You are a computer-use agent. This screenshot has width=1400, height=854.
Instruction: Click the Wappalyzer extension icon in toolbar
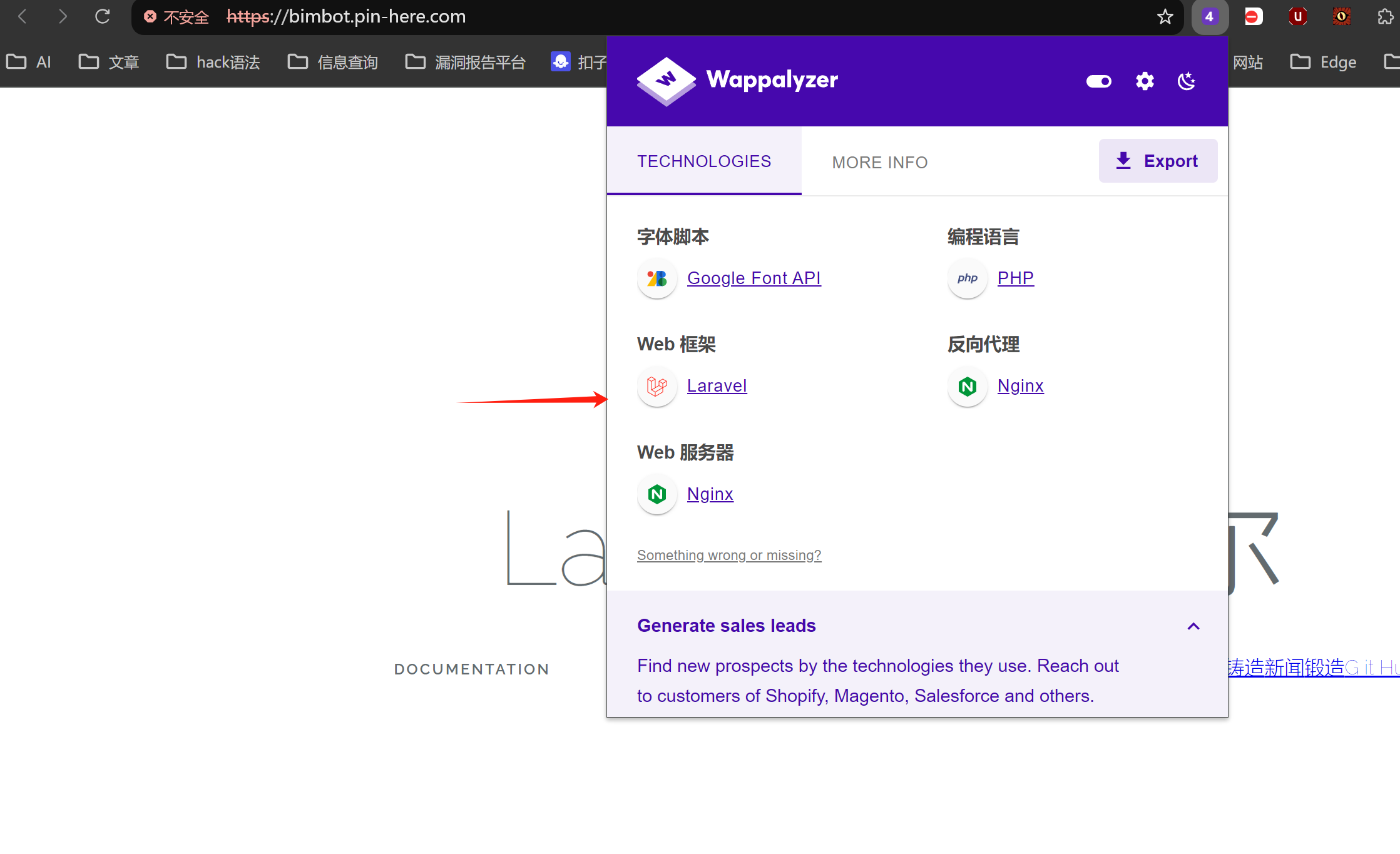(x=1209, y=17)
